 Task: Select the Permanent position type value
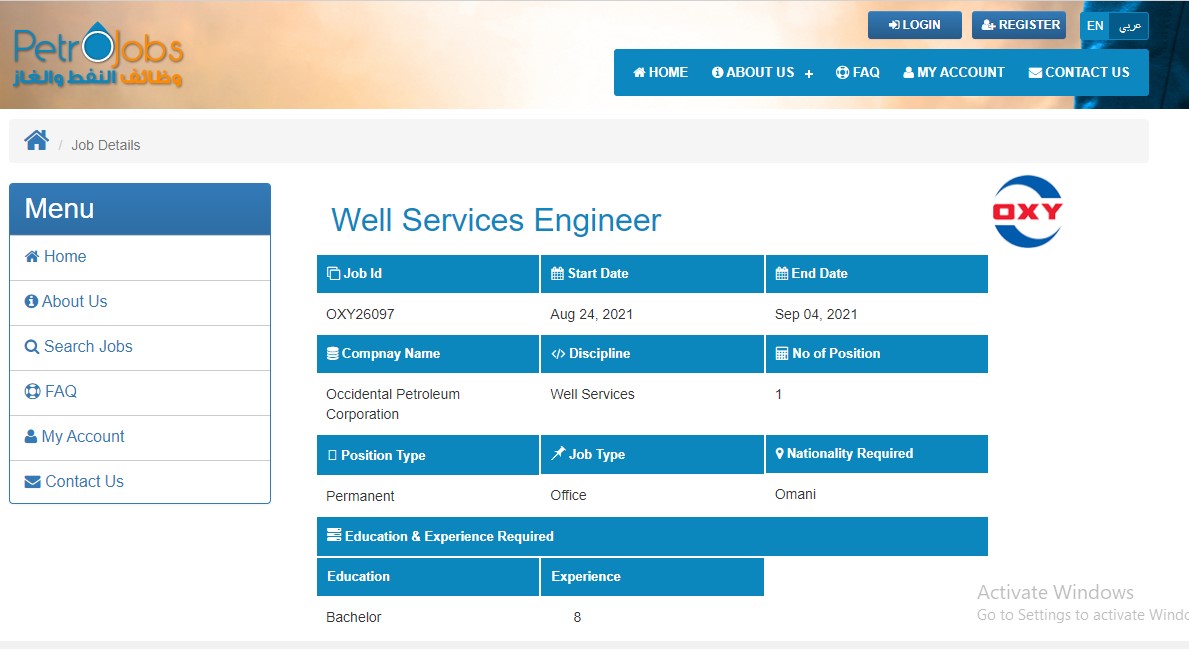tap(360, 496)
